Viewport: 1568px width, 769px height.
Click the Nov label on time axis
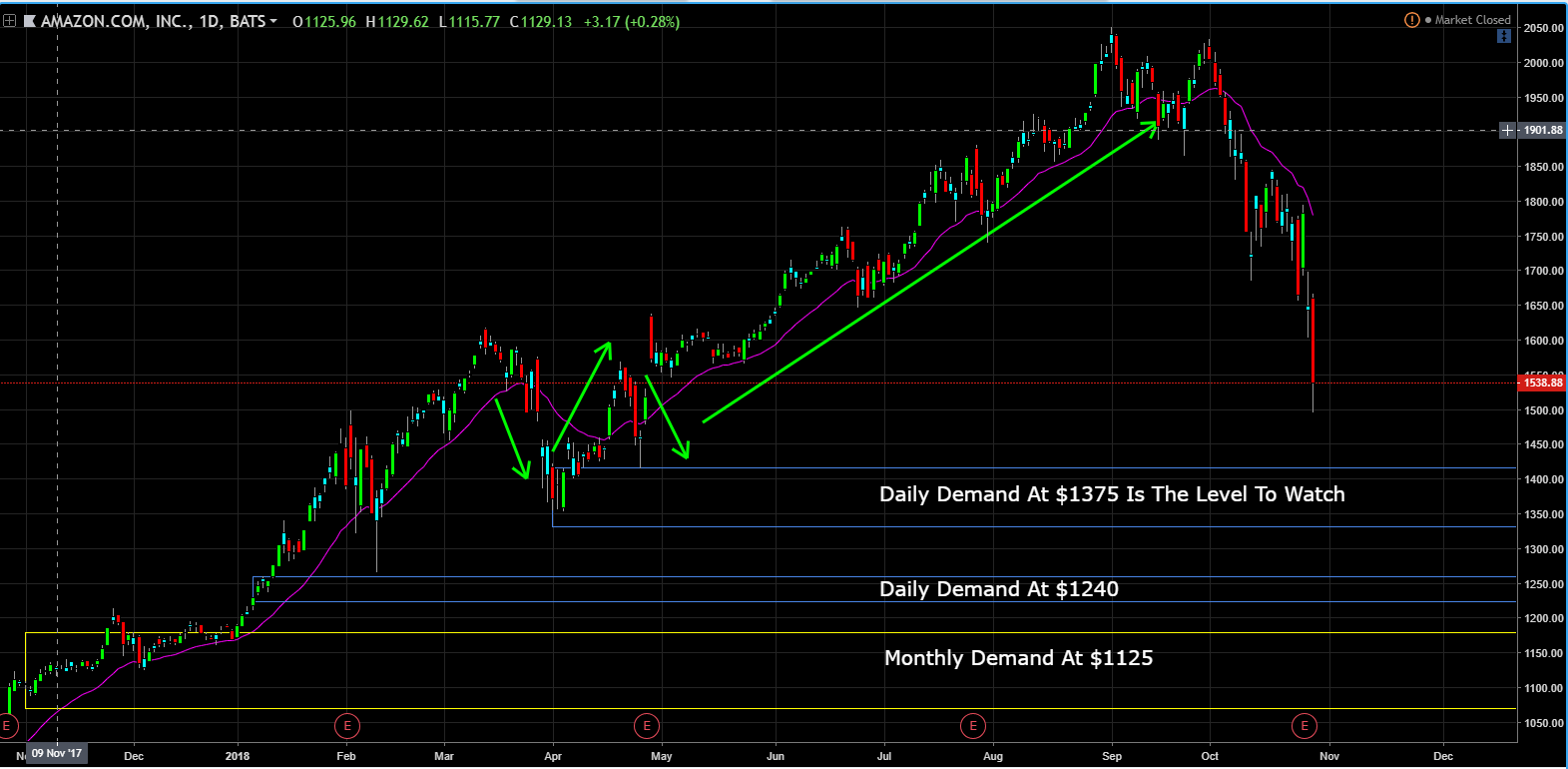[x=1328, y=756]
